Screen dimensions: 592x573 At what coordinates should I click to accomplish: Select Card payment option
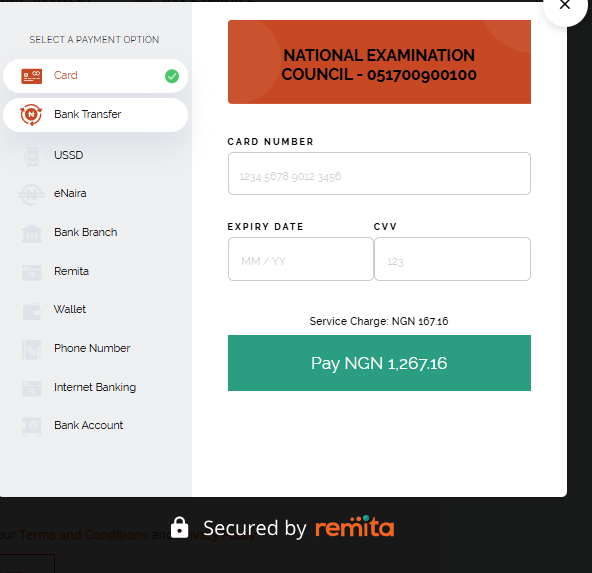click(95, 76)
